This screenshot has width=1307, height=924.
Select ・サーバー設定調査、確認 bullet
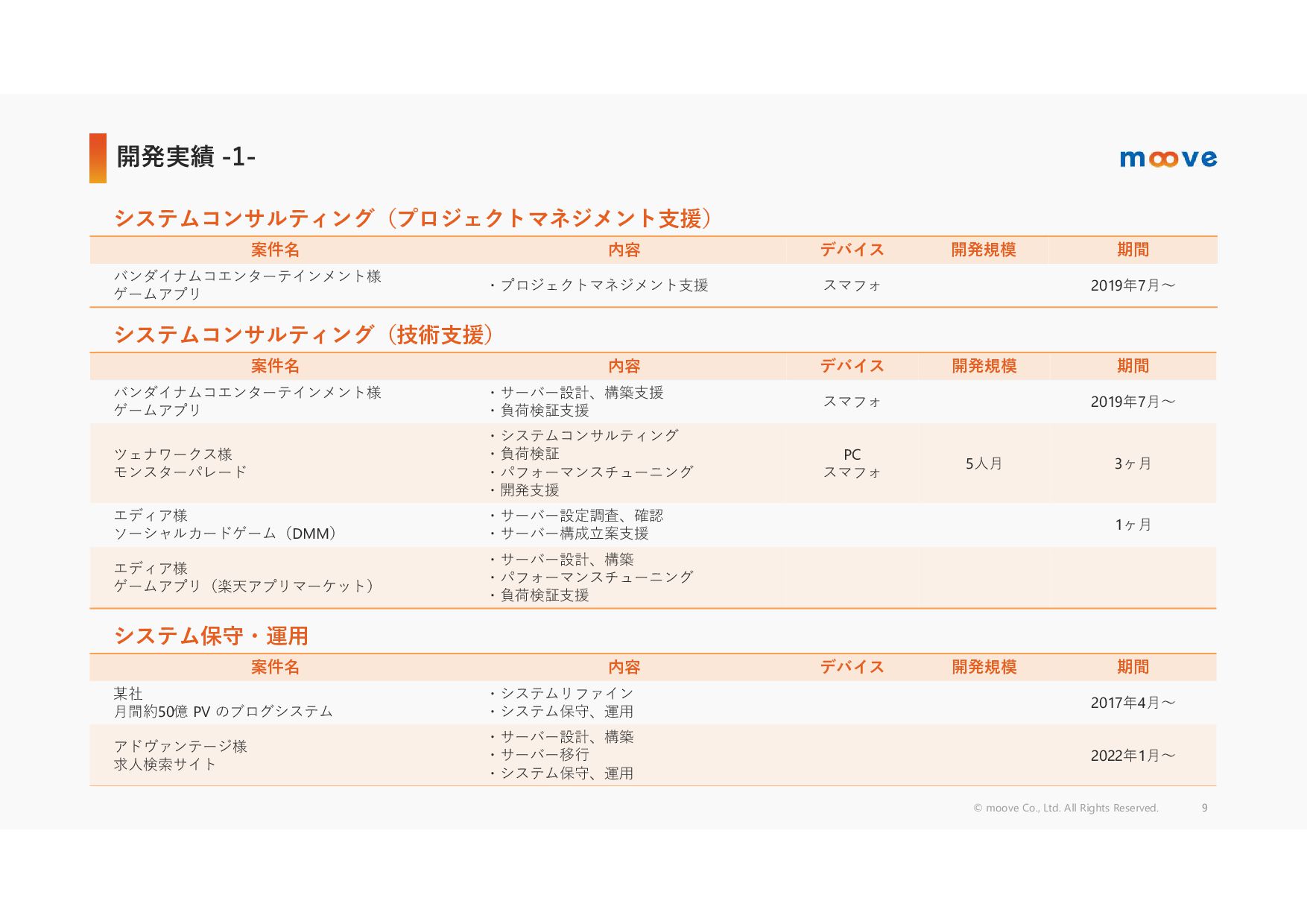point(576,516)
